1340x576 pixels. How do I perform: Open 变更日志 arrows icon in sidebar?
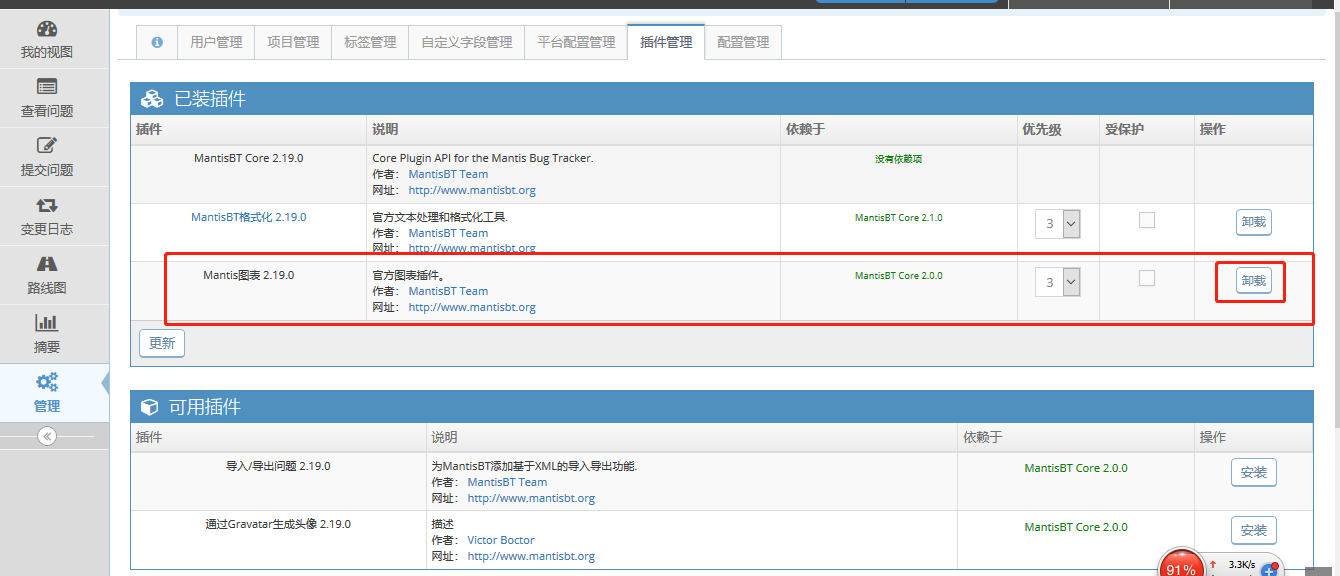point(47,205)
